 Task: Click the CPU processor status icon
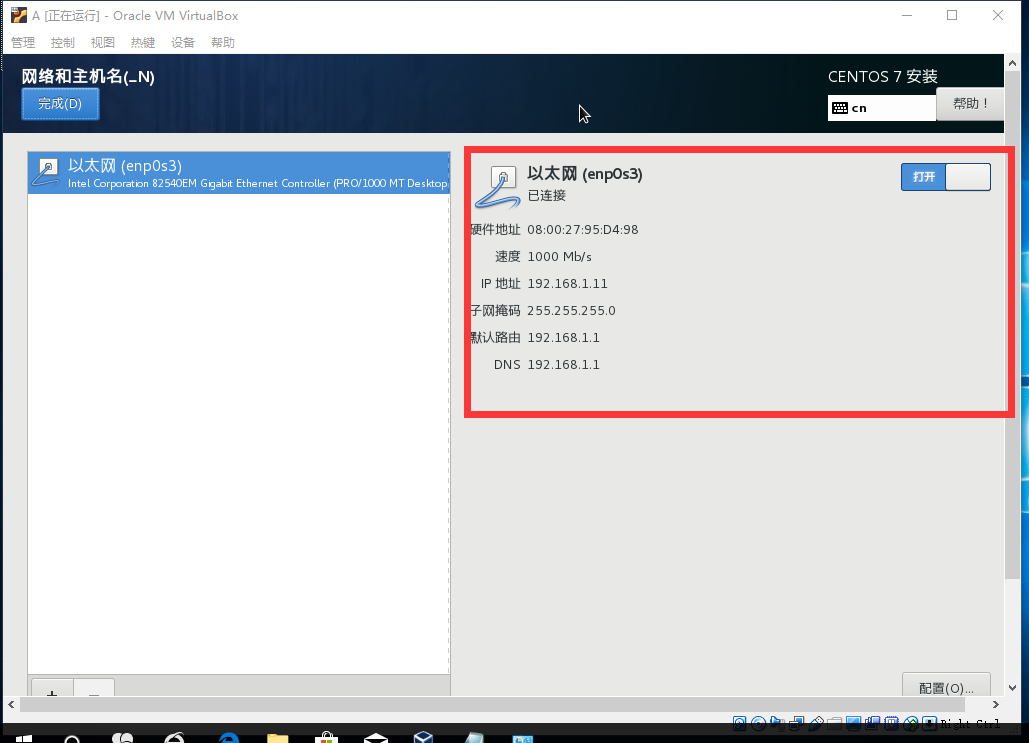click(891, 723)
